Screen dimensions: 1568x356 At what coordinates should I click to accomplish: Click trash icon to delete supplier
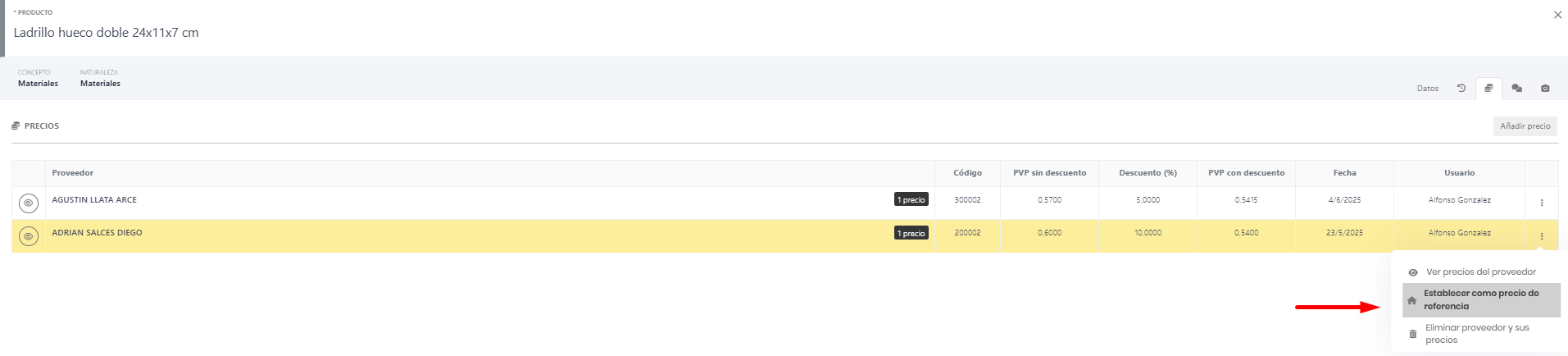[1412, 334]
